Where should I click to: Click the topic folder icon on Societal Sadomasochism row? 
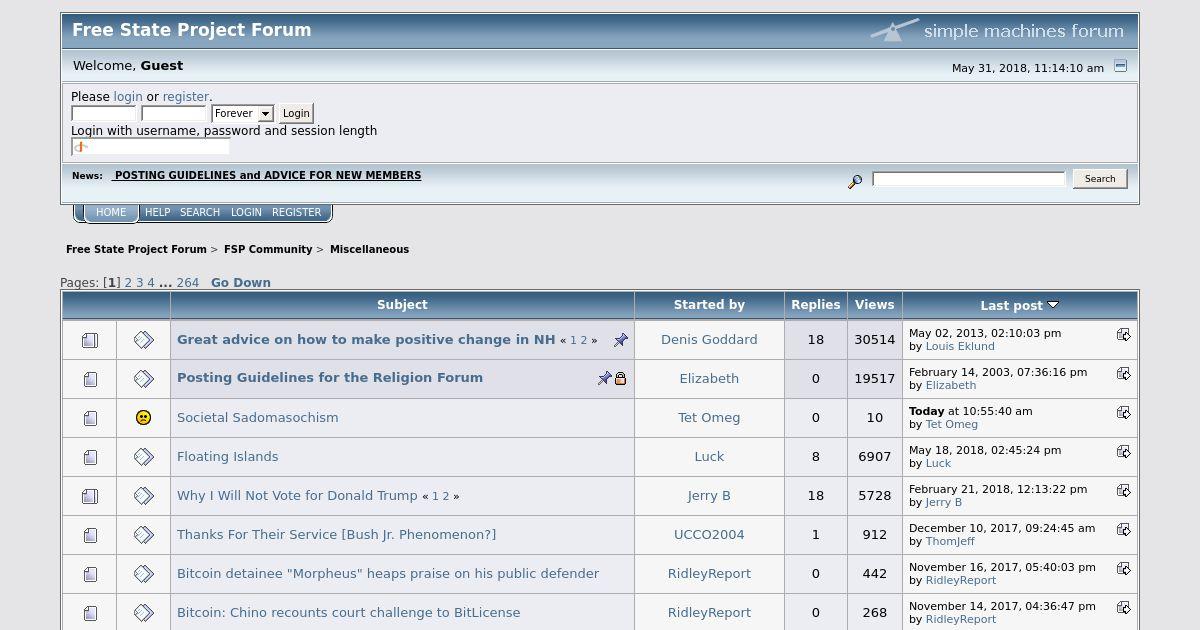[90, 418]
